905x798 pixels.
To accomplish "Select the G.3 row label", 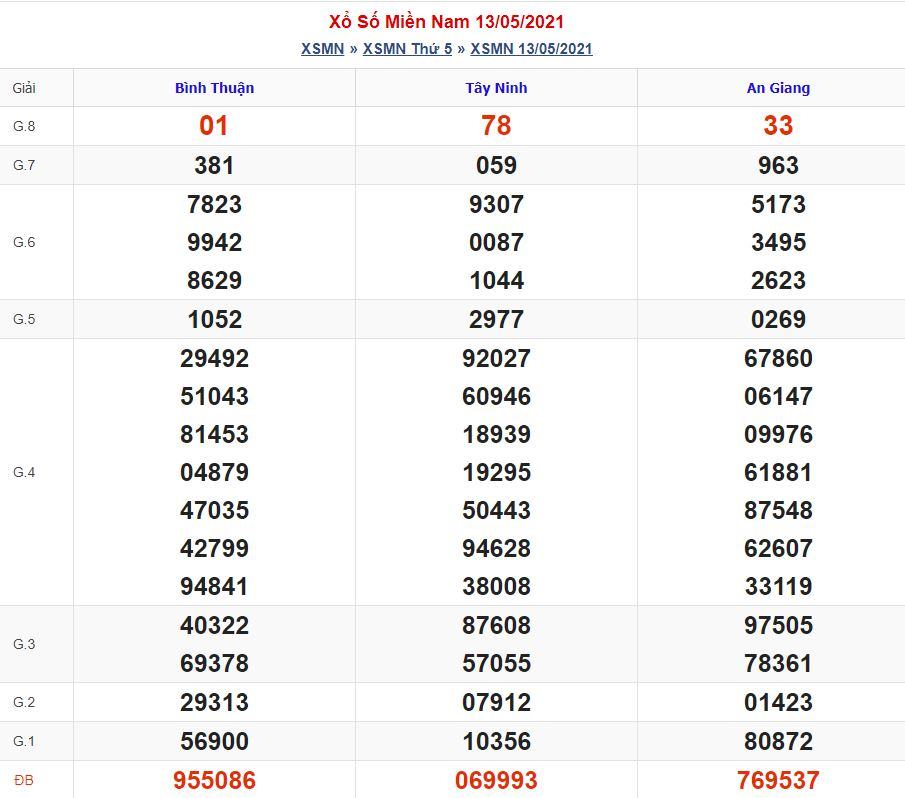I will click(24, 644).
